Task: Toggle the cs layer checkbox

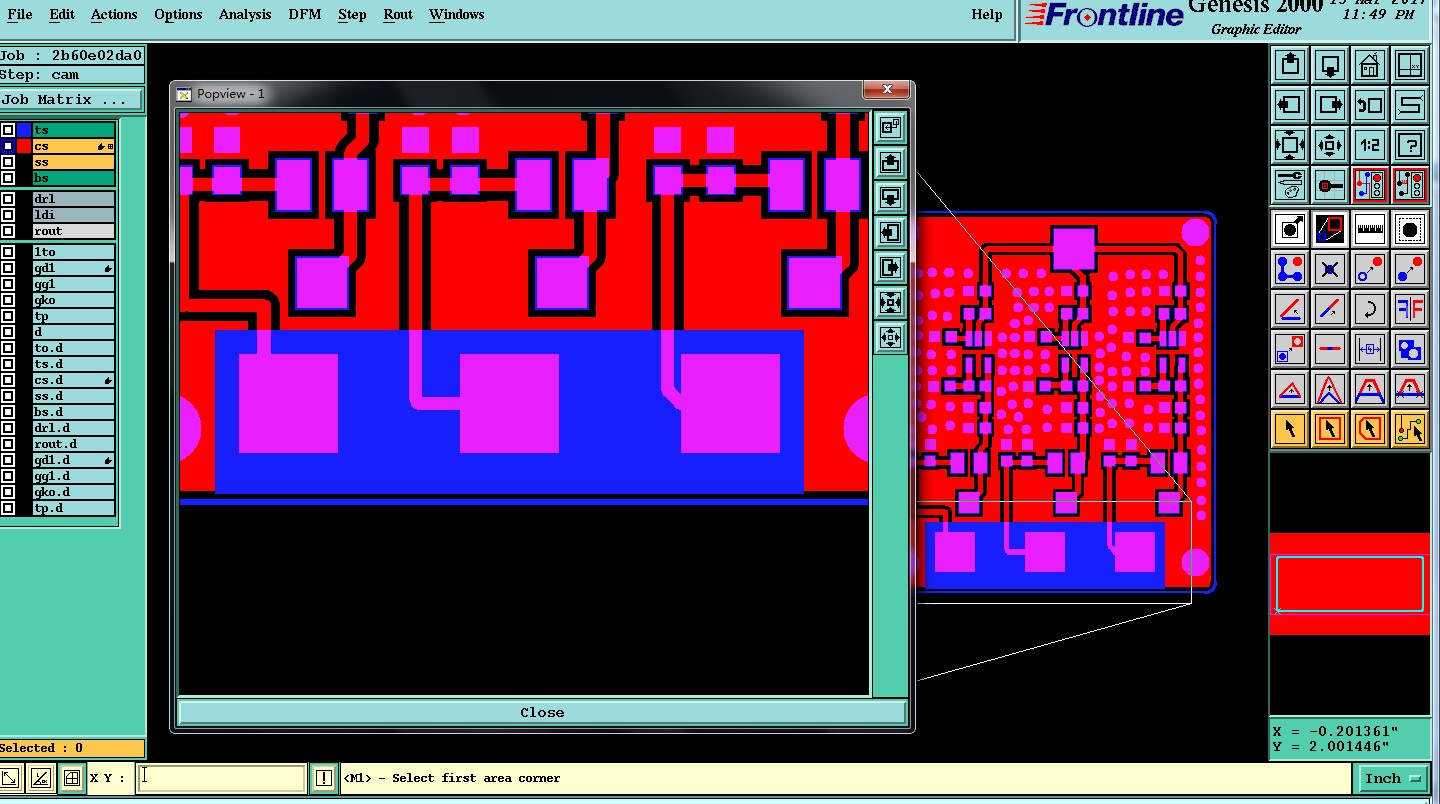Action: [8, 146]
